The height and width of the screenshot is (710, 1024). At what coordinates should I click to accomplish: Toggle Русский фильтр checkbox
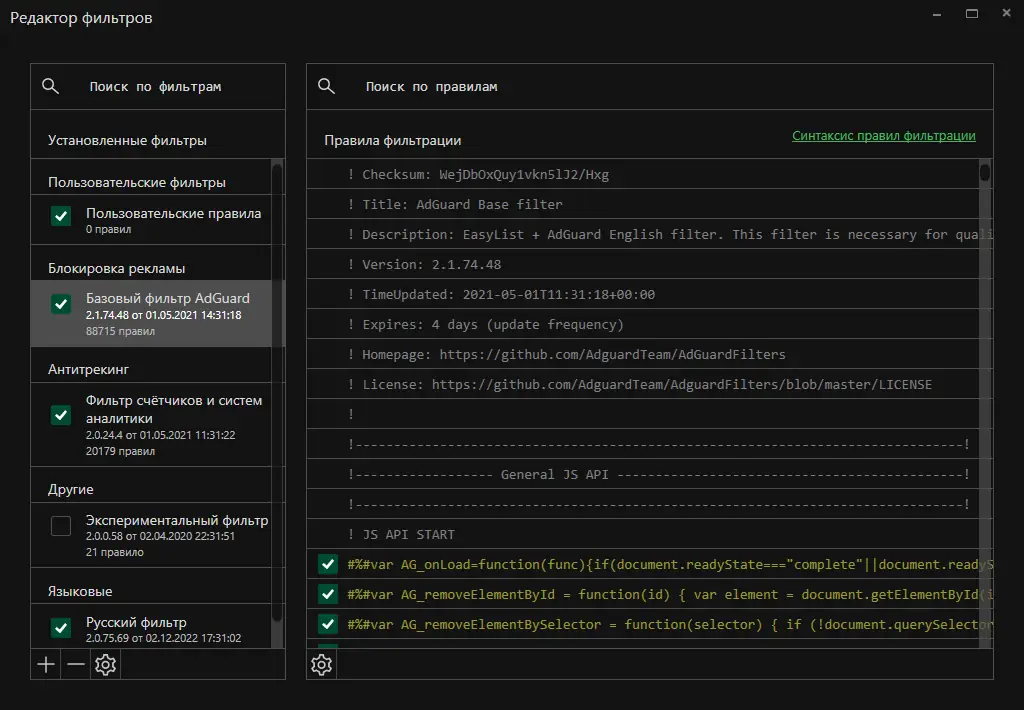pos(61,628)
